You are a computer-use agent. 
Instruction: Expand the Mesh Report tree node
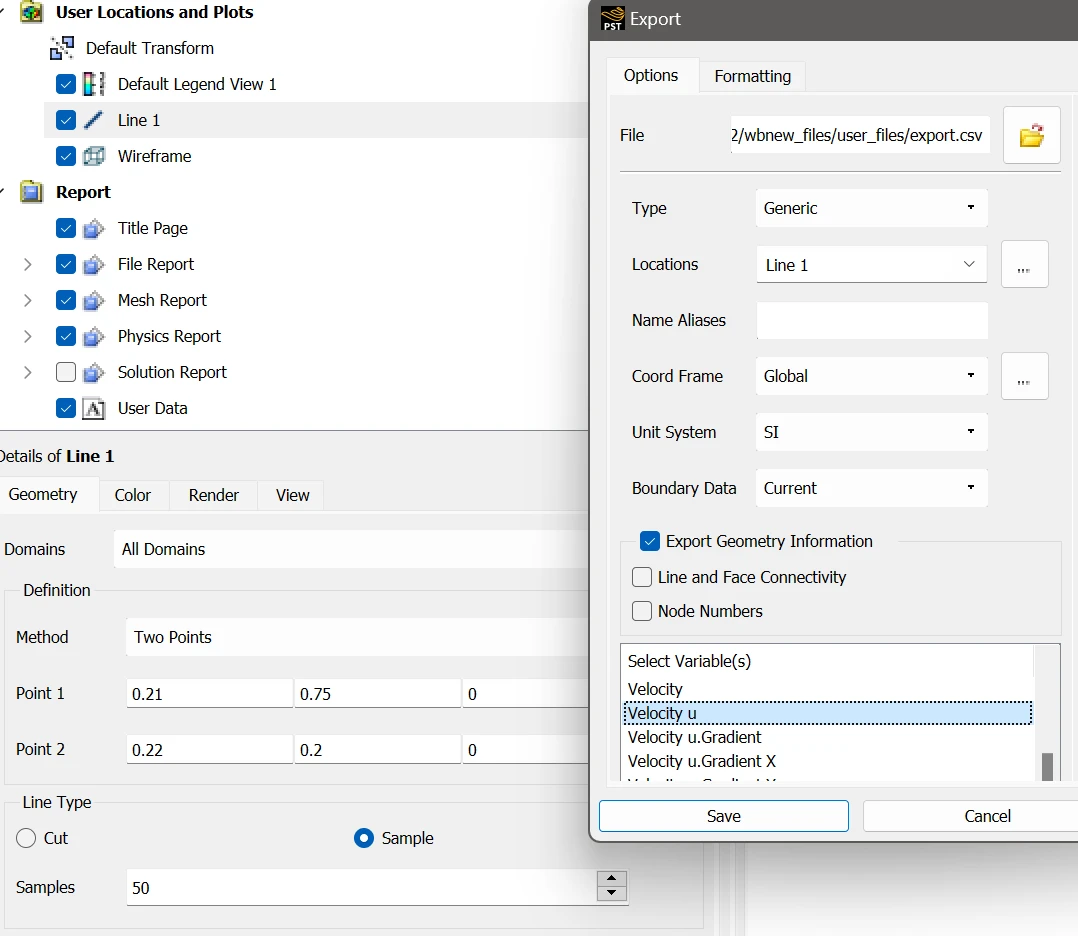28,301
